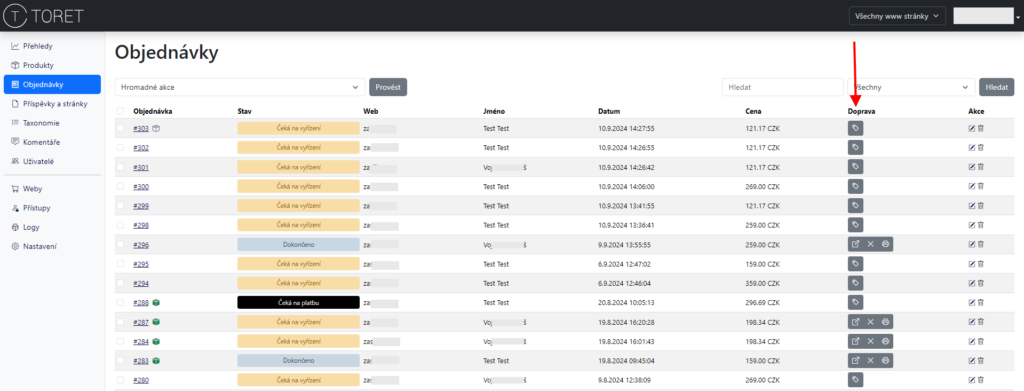1024x391 pixels.
Task: Create shipping label for order #300
Action: tap(855, 186)
